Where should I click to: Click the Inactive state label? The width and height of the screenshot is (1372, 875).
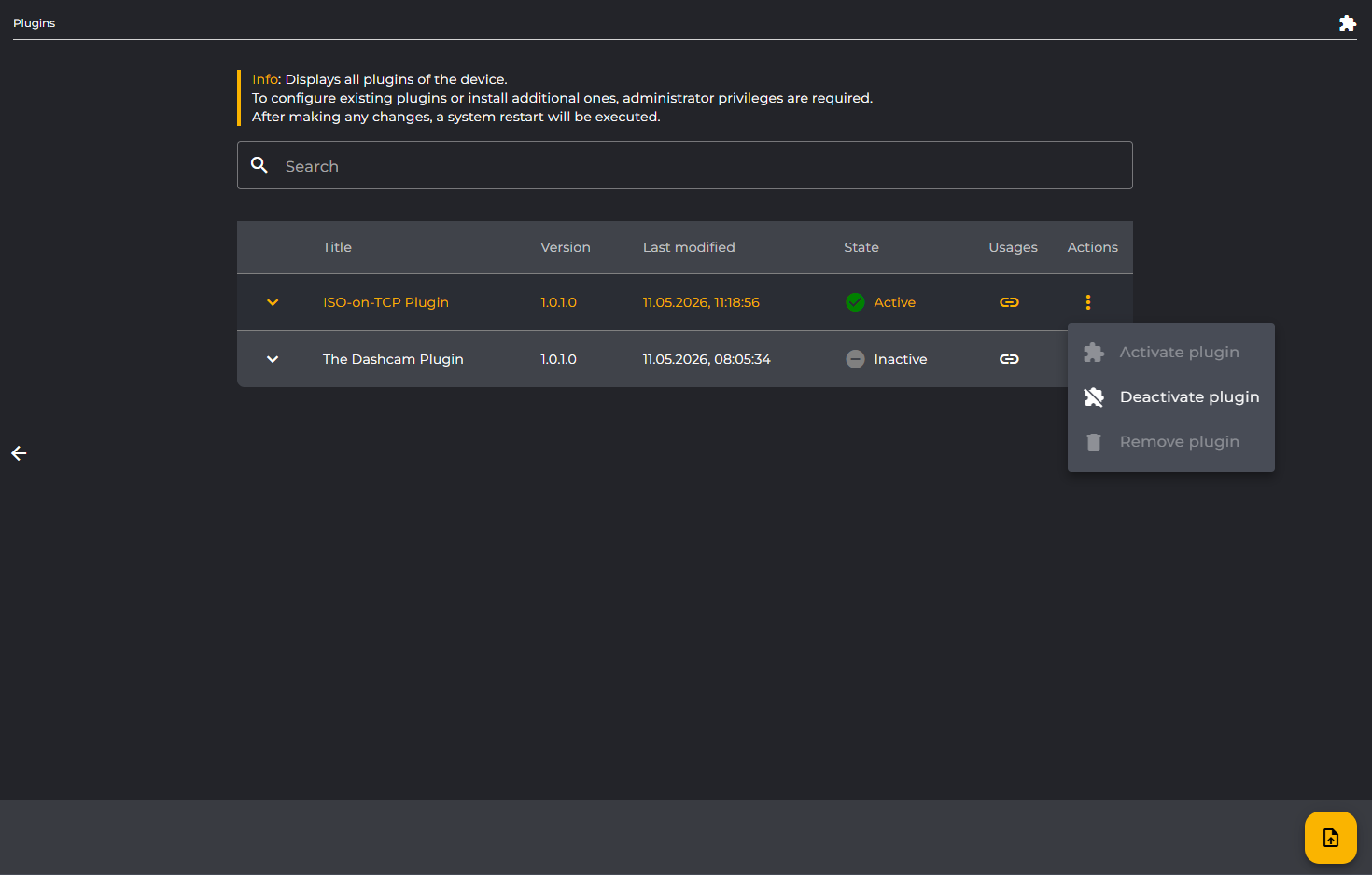click(901, 359)
